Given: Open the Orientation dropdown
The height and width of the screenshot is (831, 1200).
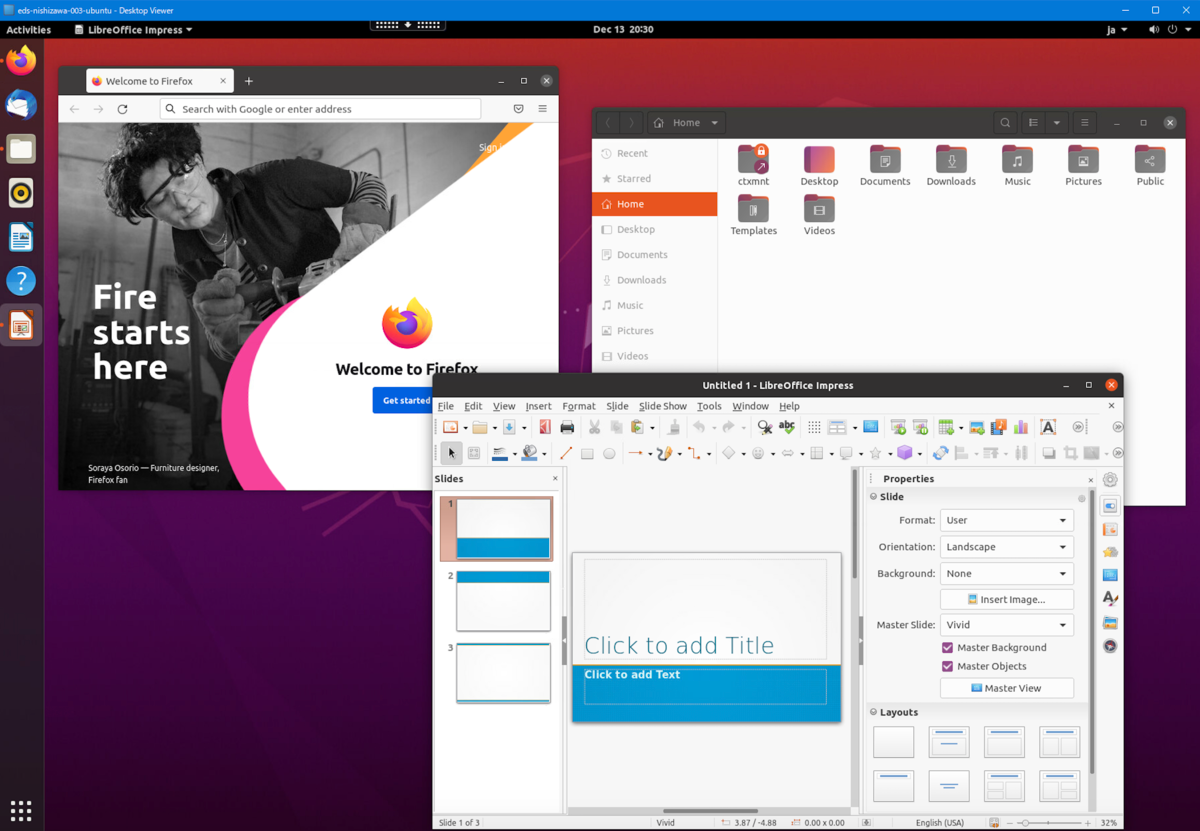Looking at the screenshot, I should (x=1006, y=547).
